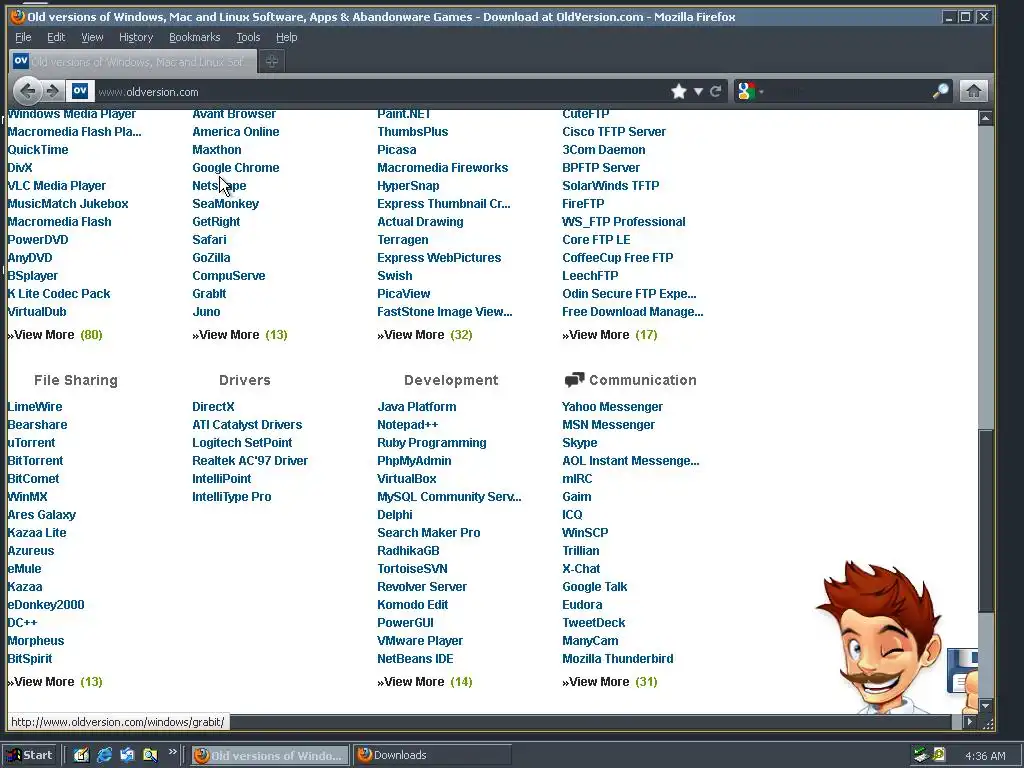Screen dimensions: 1024x768
Task: Open the Netscape link
Action: pyautogui.click(x=219, y=185)
